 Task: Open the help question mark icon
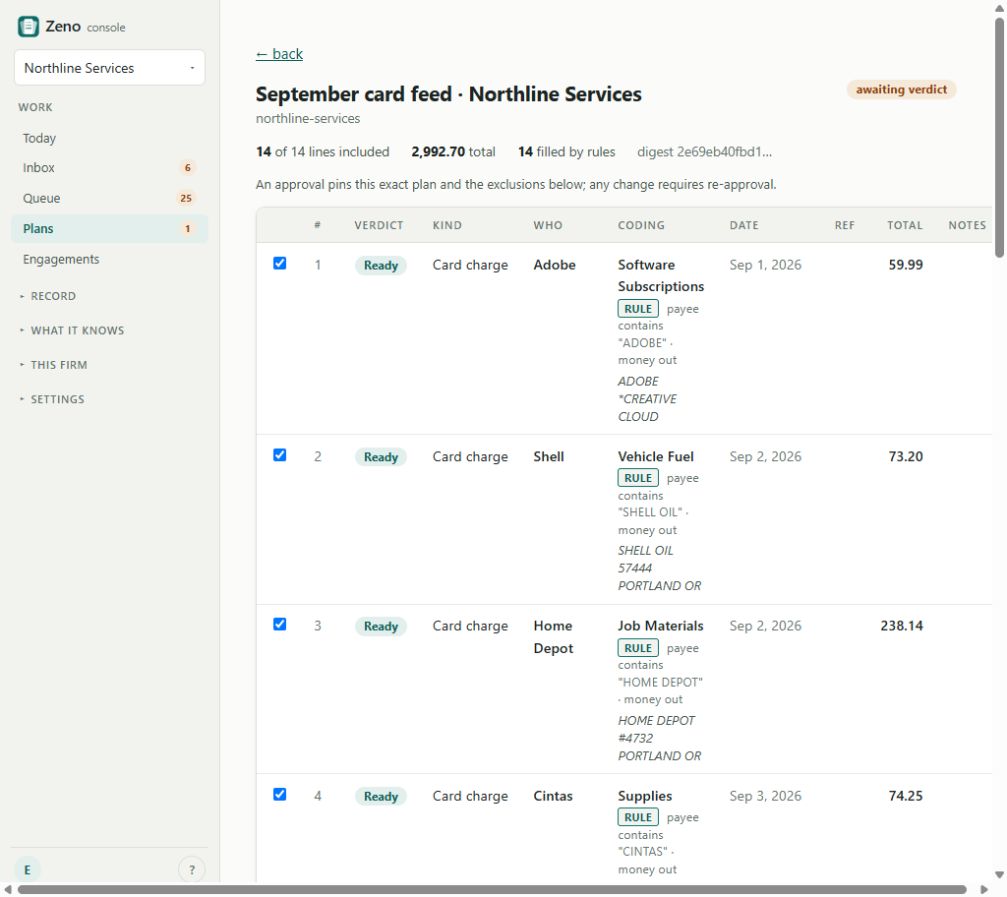click(x=191, y=870)
